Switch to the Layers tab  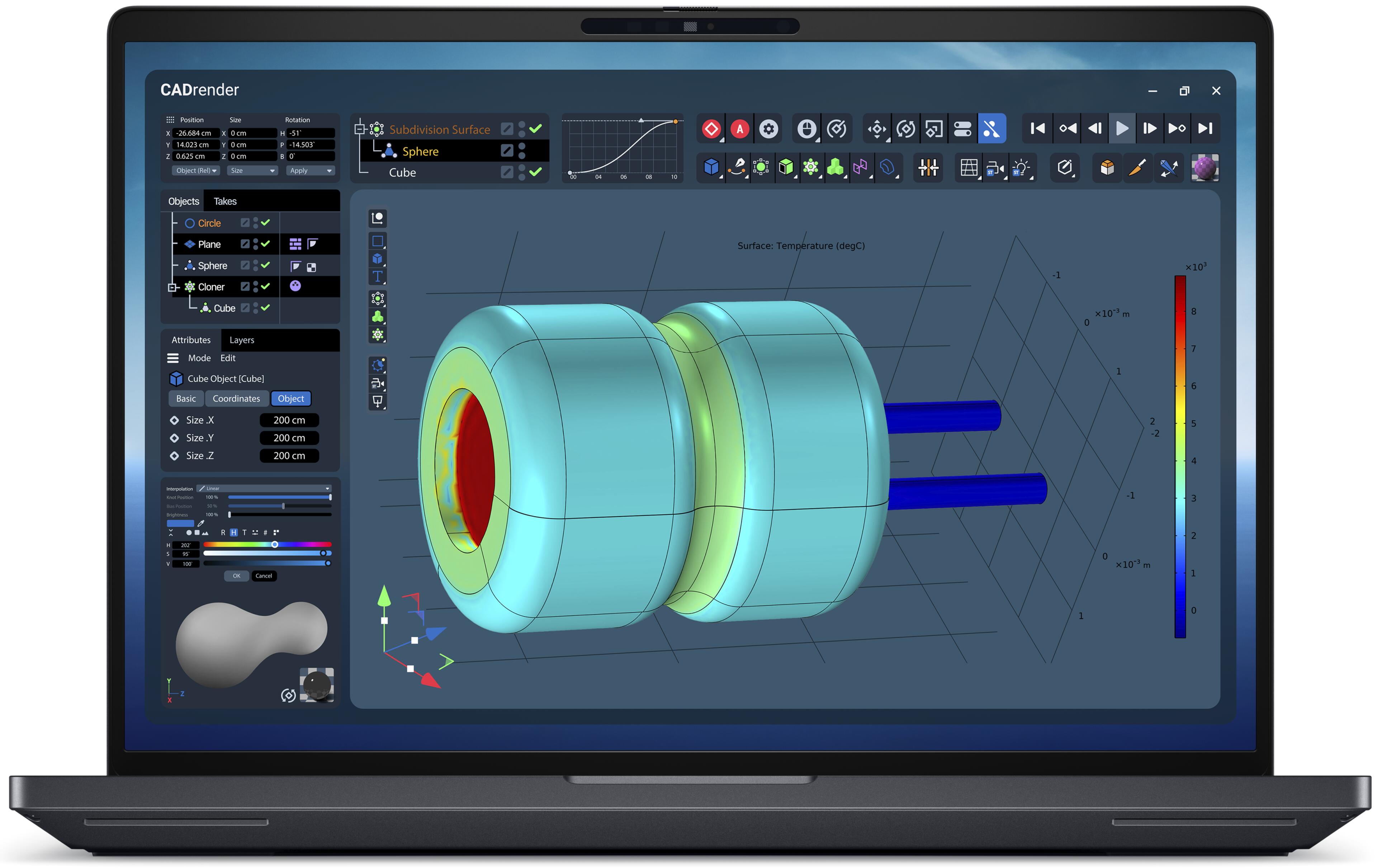click(241, 340)
